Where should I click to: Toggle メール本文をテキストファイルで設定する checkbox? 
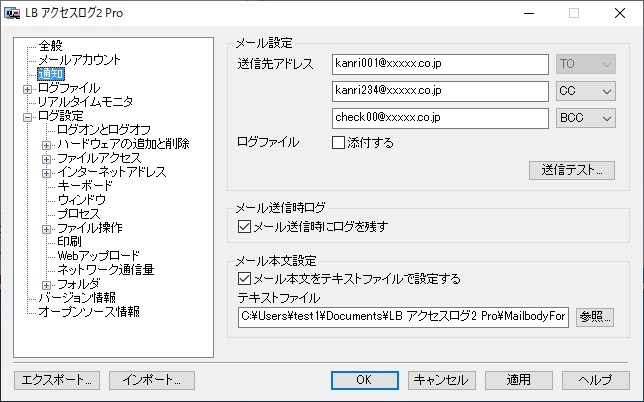click(x=245, y=279)
